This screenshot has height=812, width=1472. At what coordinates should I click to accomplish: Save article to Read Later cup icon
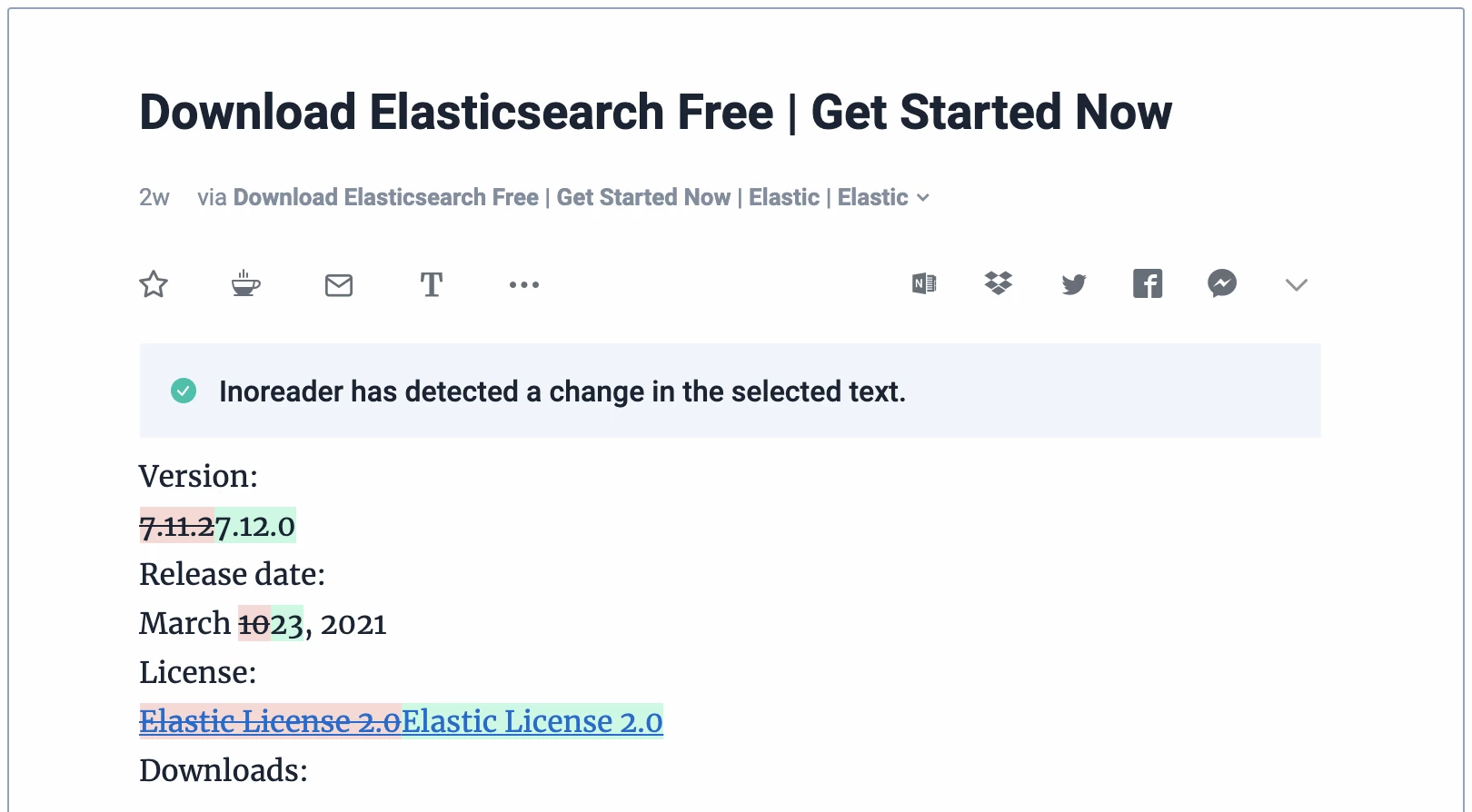[x=245, y=283]
